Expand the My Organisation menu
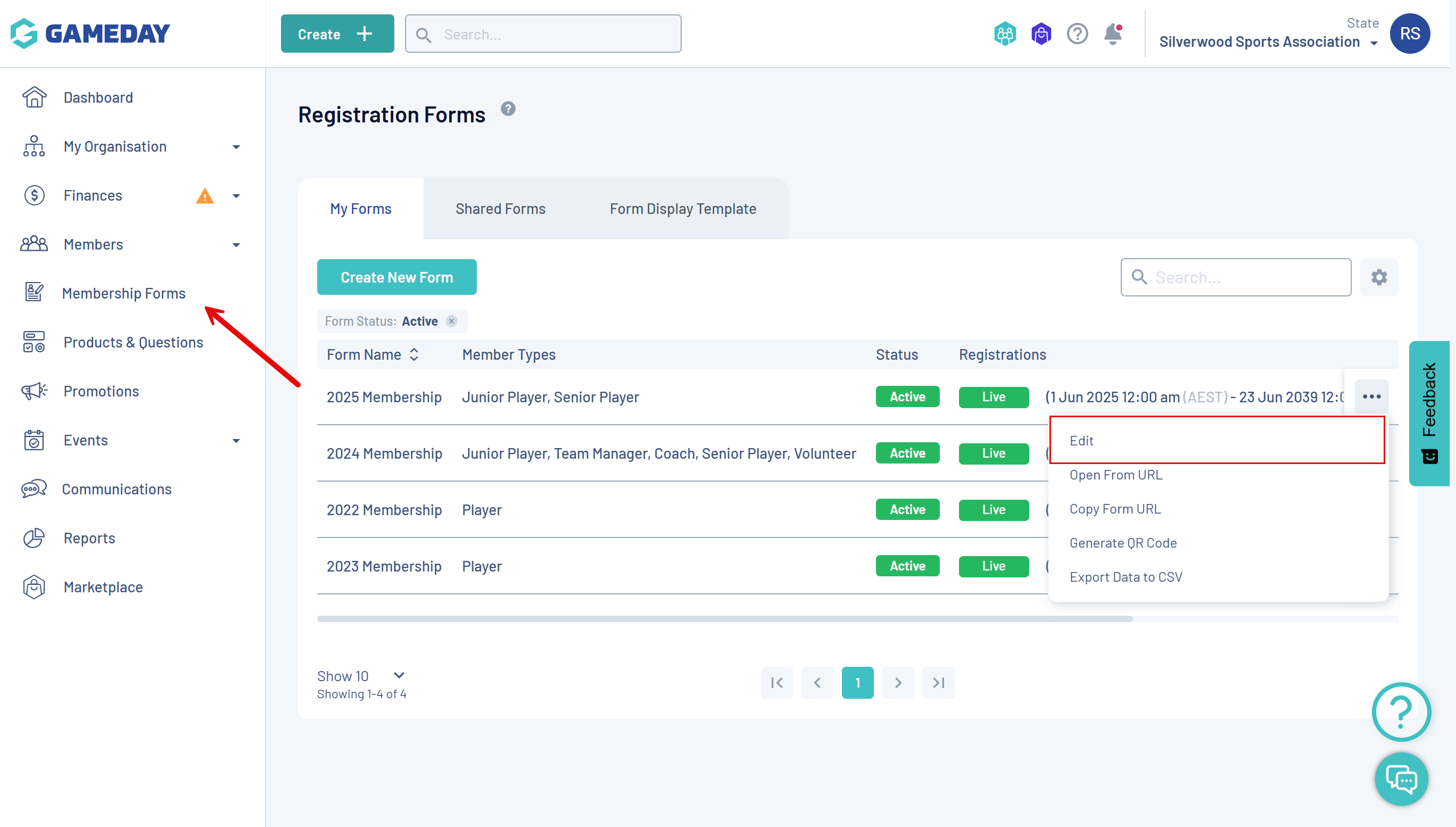The image size is (1456, 827). (236, 147)
